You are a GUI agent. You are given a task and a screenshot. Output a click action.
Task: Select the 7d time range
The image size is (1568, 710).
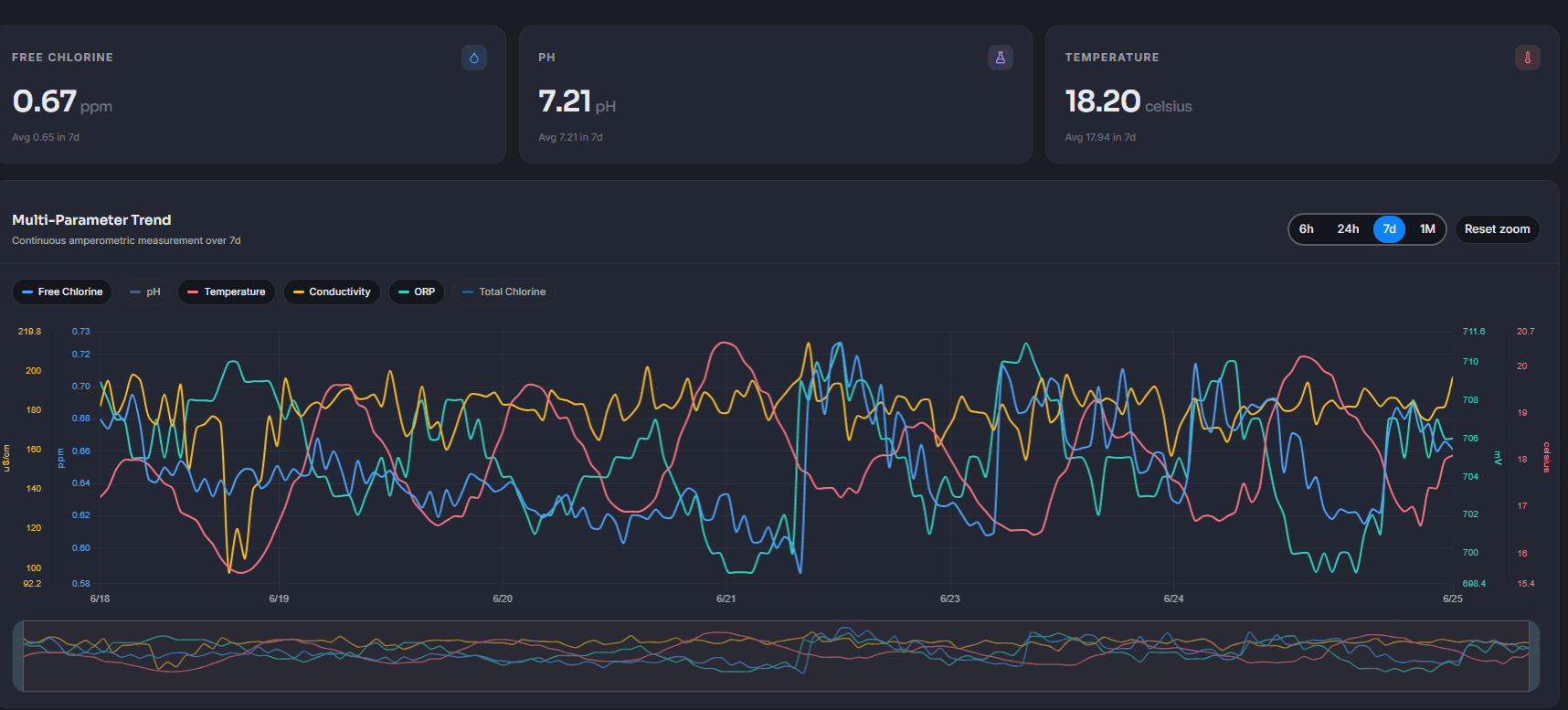click(x=1389, y=229)
